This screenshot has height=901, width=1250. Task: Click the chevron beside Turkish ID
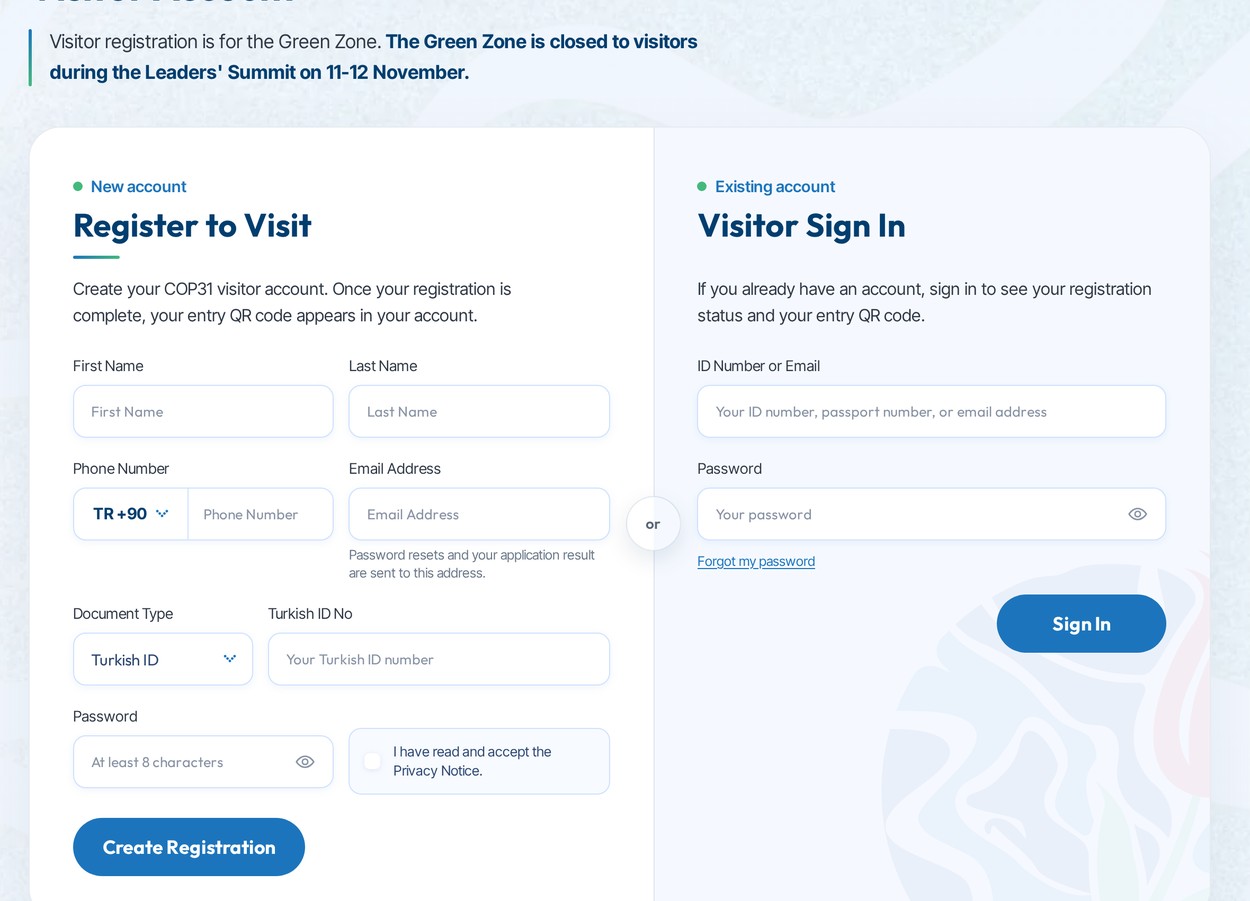click(x=230, y=659)
